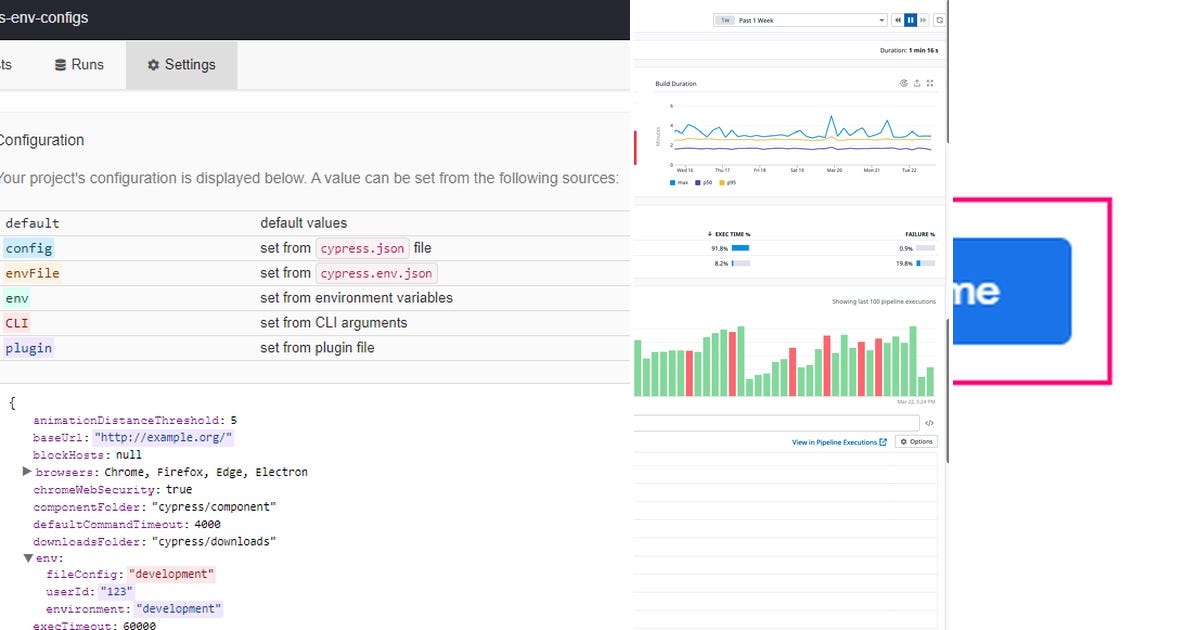Screen dimensions: 1200x630
Task: Toggle the p50 series legend
Action: tap(702, 183)
